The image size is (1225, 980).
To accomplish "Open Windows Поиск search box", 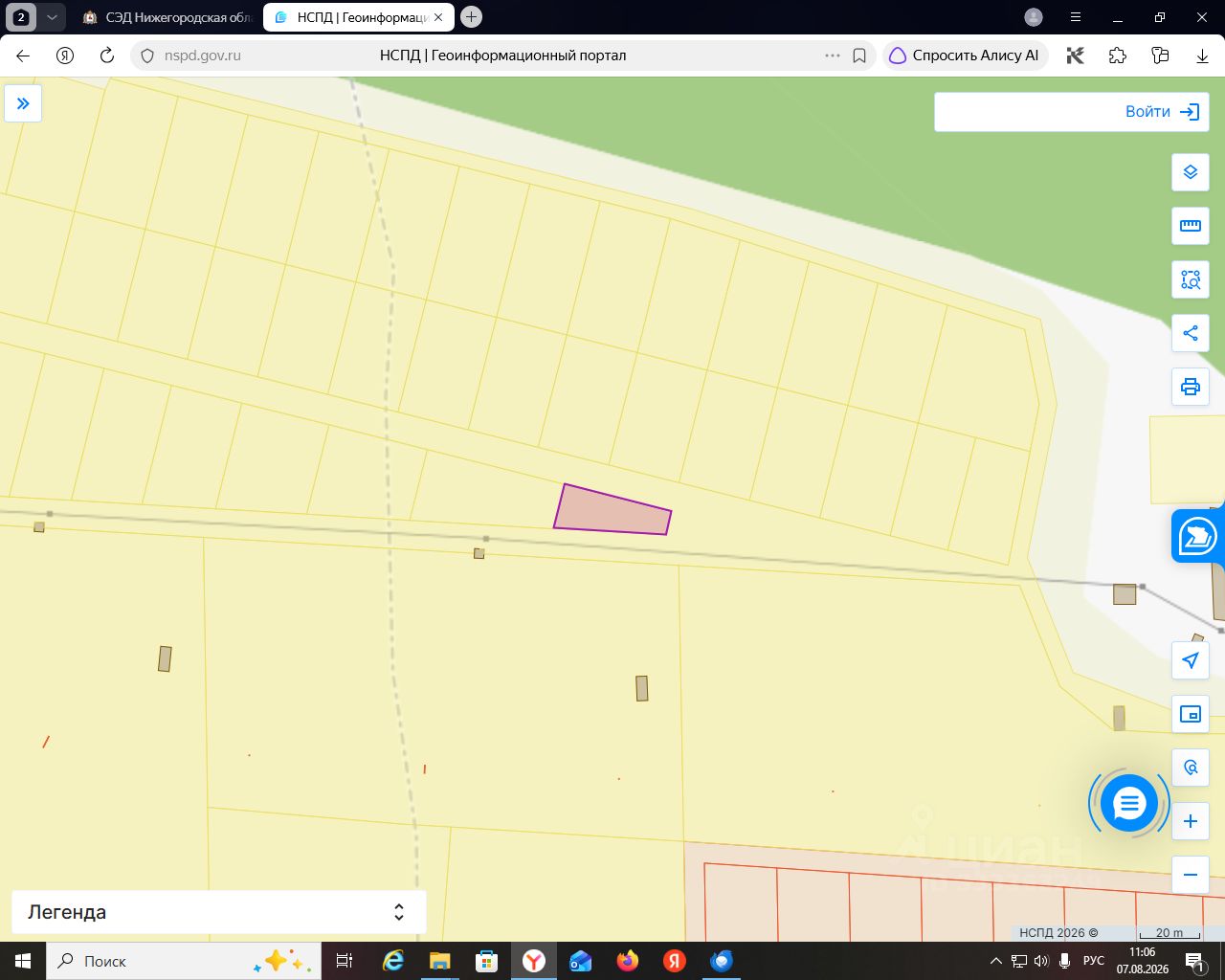I will tap(180, 961).
